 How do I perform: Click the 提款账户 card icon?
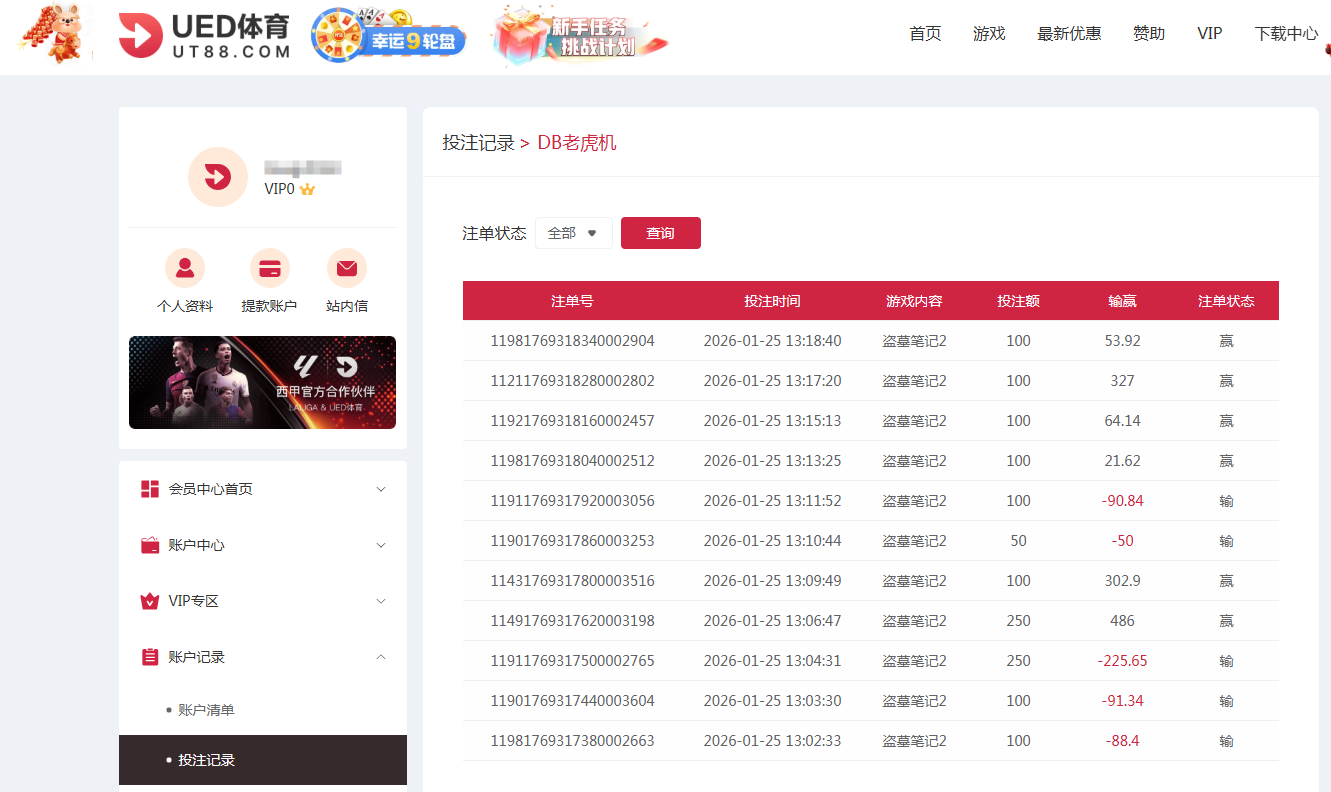coord(269,267)
